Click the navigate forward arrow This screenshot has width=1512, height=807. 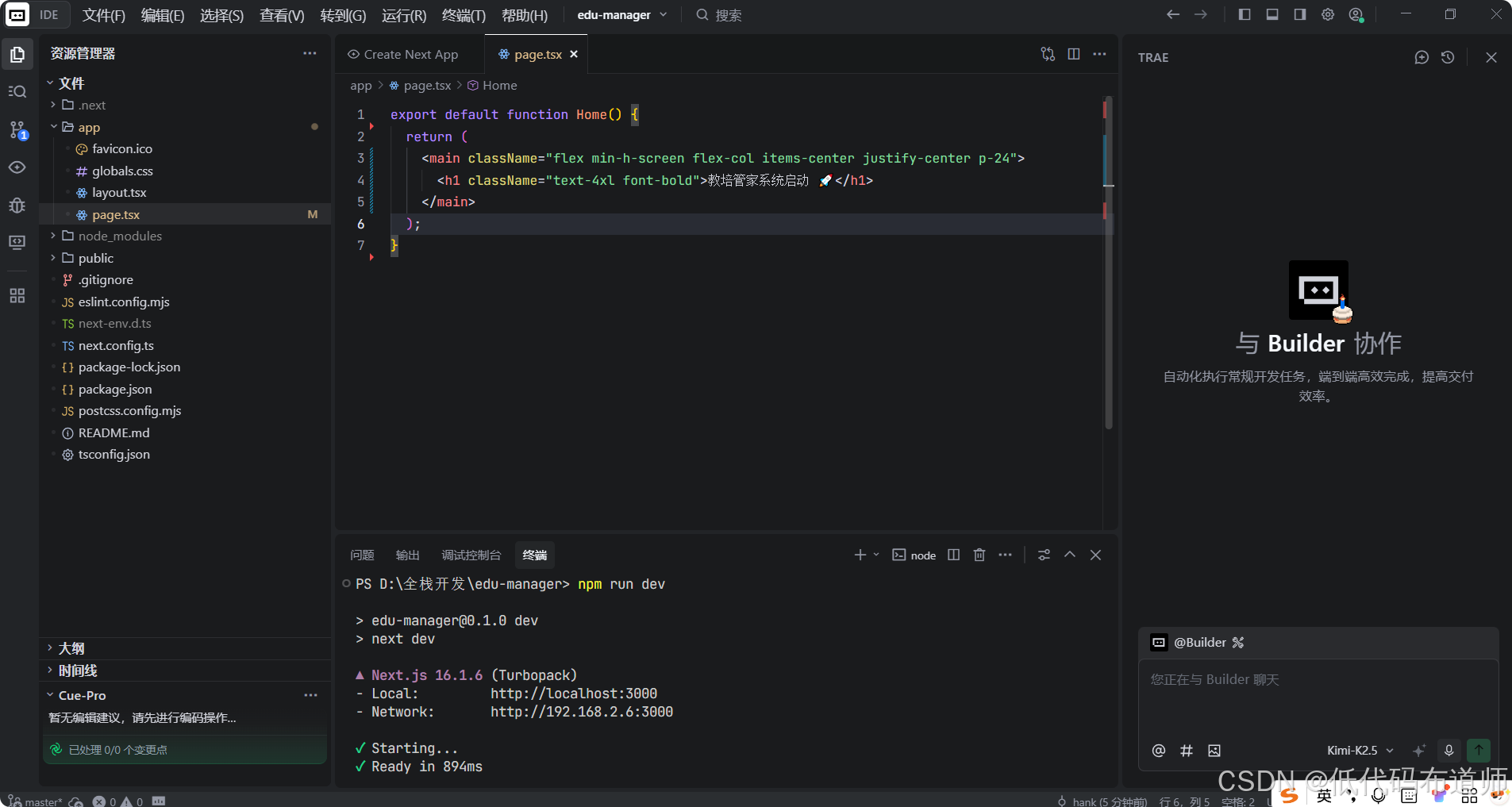tap(1201, 14)
